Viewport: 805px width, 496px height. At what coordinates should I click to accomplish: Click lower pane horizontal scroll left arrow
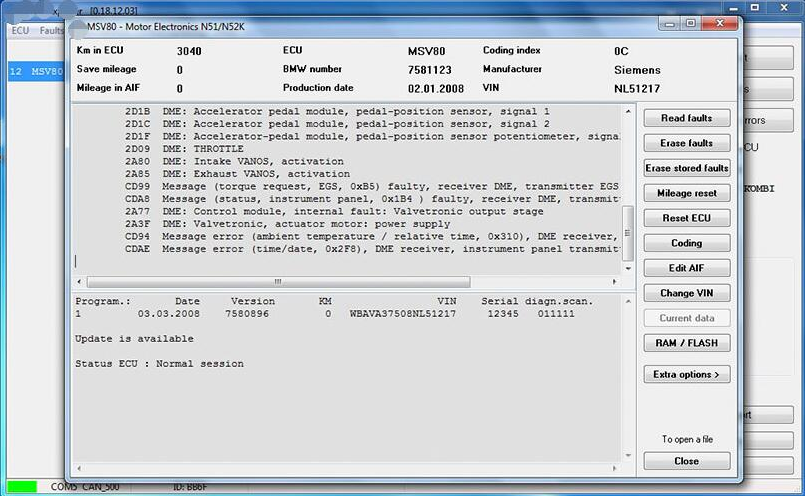79,468
